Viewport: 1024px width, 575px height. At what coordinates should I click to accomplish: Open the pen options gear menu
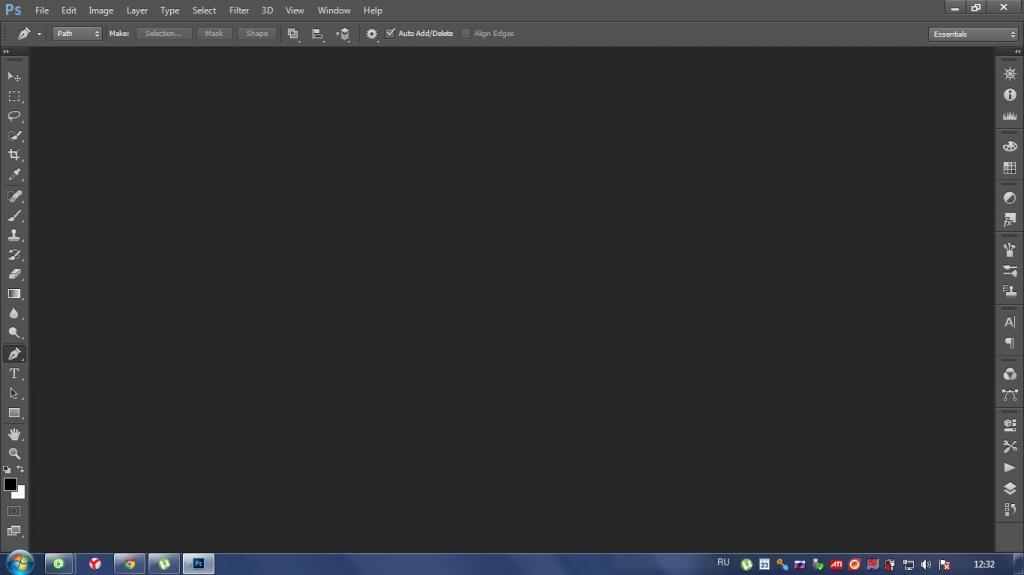pos(372,34)
